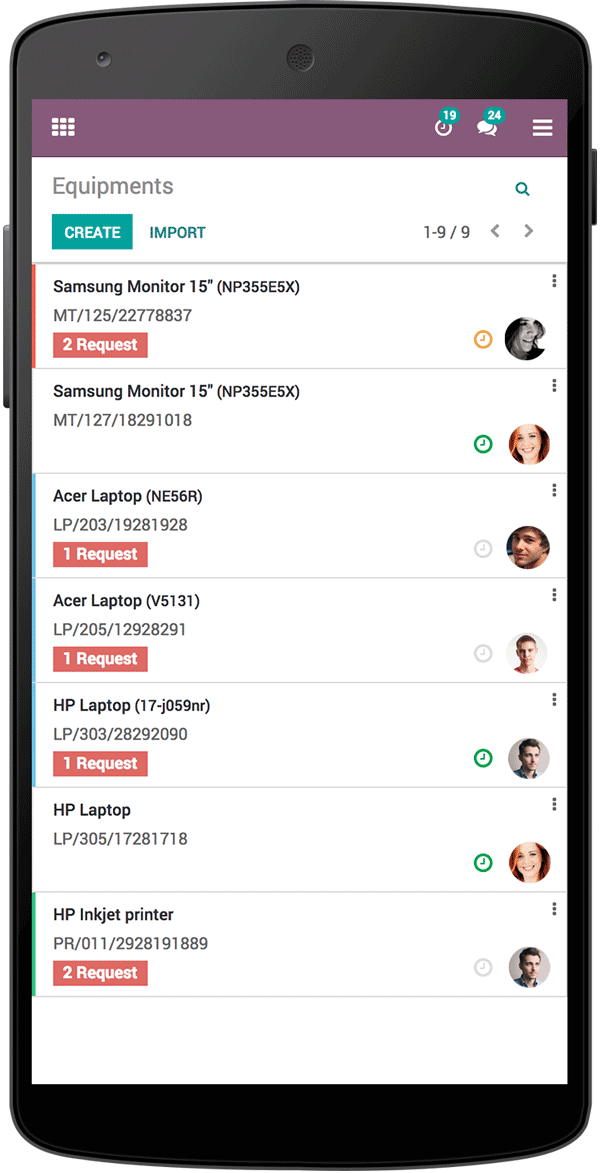The image size is (600, 1173).
Task: Open the hamburger navigation menu
Action: coord(542,128)
